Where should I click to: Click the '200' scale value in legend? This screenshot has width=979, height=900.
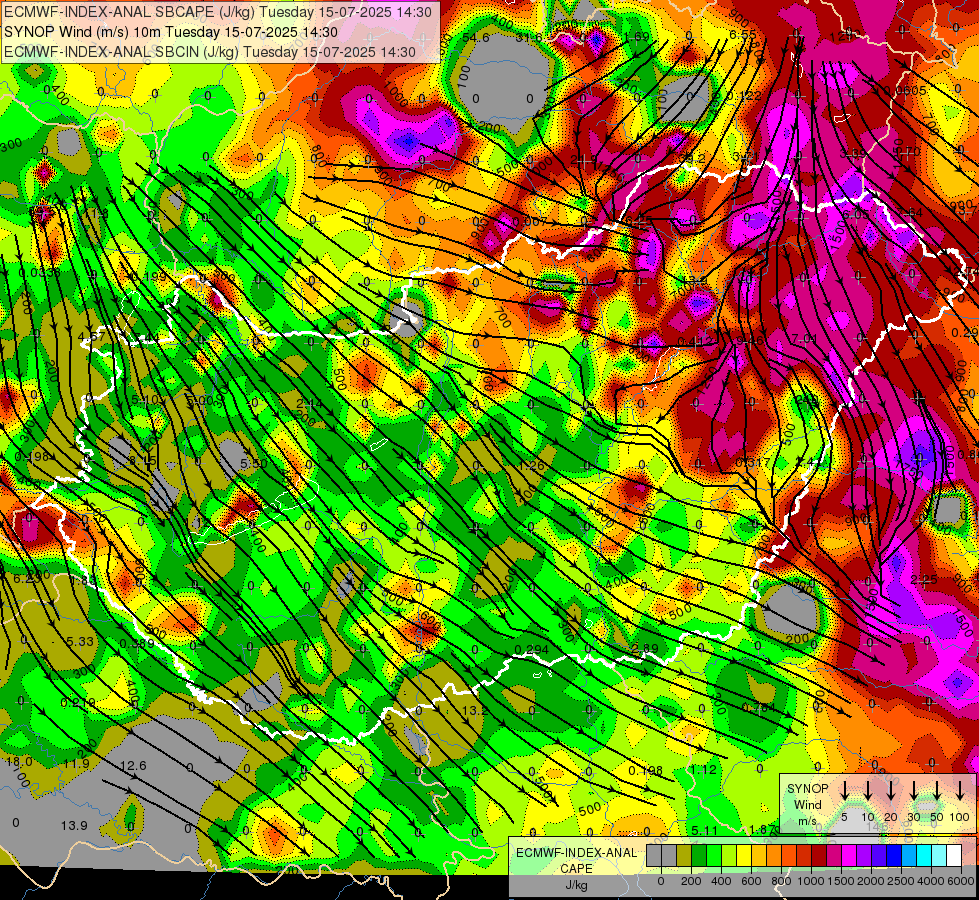pos(691,881)
